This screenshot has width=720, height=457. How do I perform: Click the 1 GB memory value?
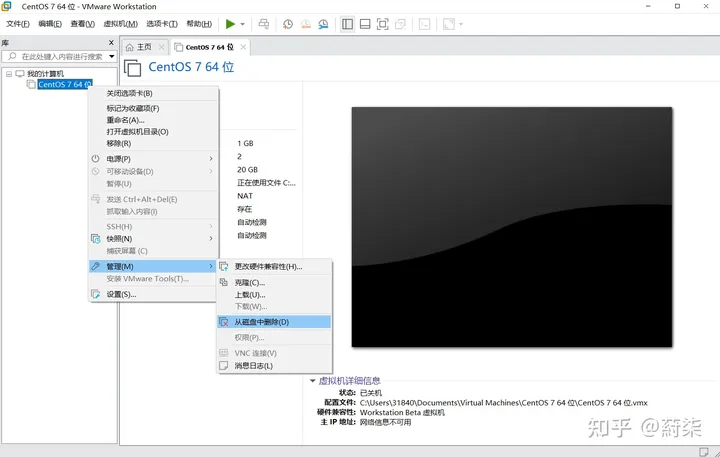point(245,143)
